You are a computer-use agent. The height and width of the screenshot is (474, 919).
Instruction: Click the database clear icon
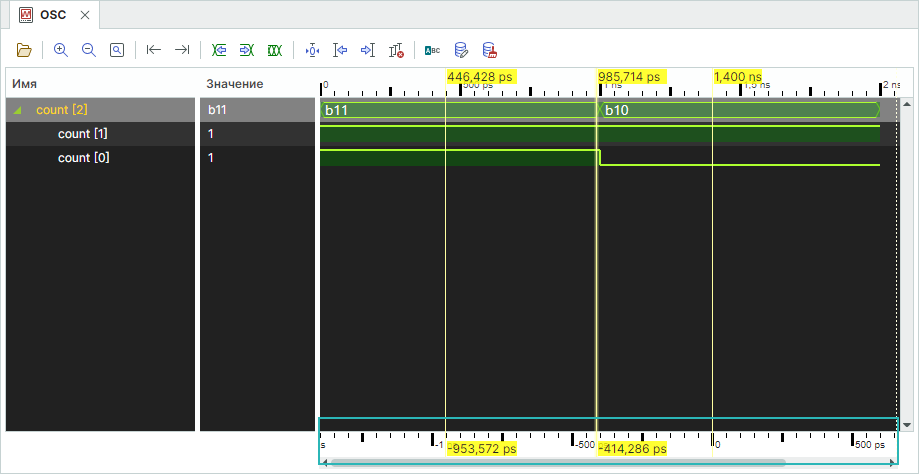point(489,50)
